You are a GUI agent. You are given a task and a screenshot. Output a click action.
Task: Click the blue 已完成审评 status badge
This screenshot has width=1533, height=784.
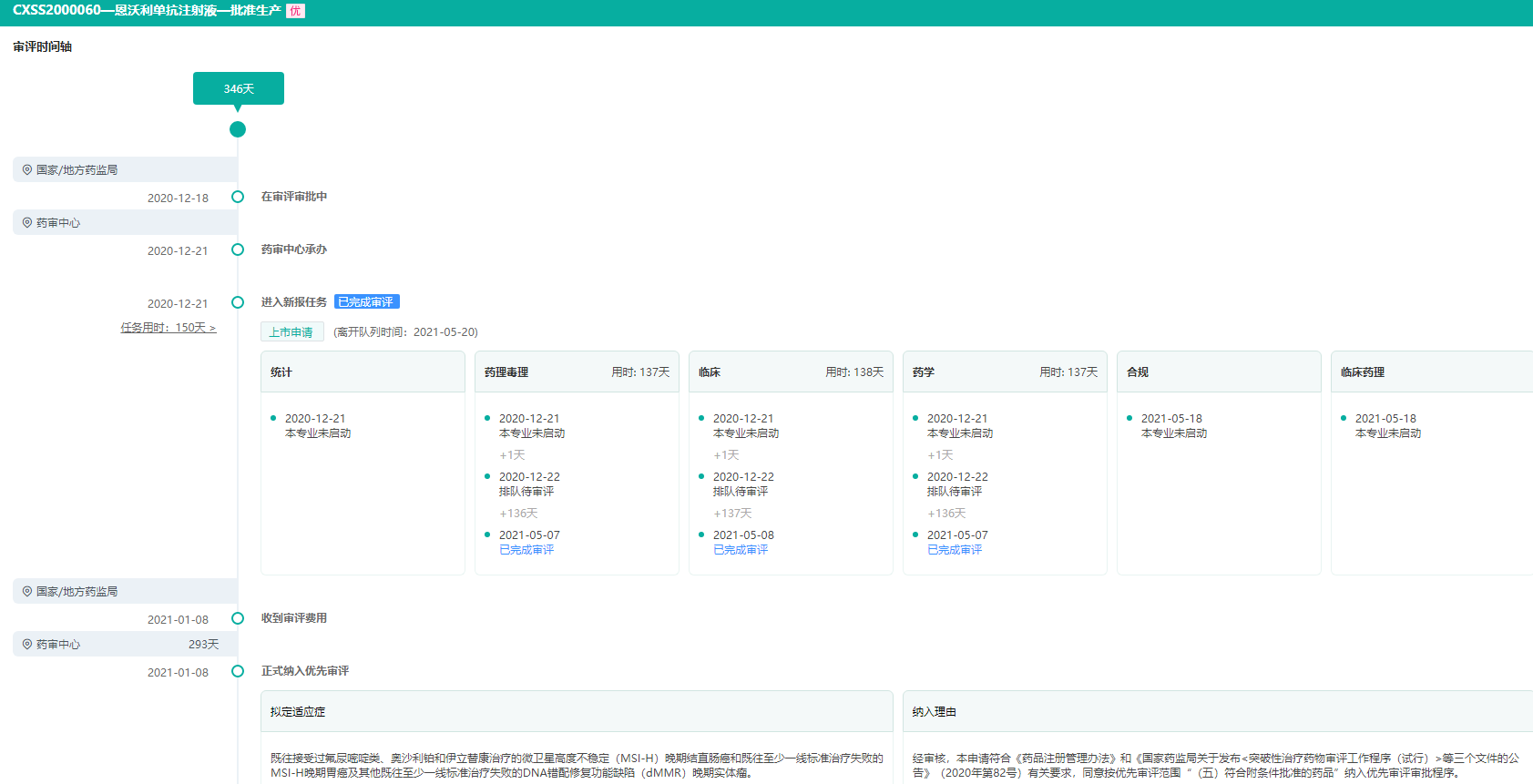[x=366, y=302]
